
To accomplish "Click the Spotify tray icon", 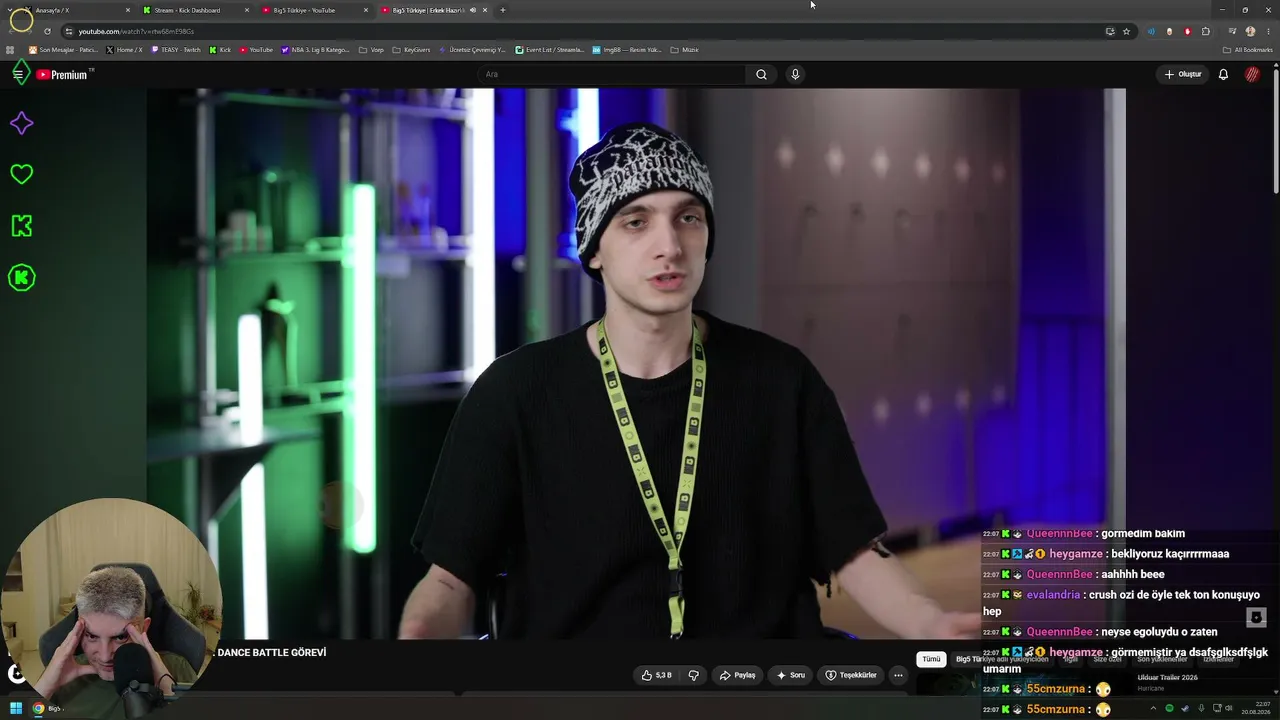I will coord(1169,708).
